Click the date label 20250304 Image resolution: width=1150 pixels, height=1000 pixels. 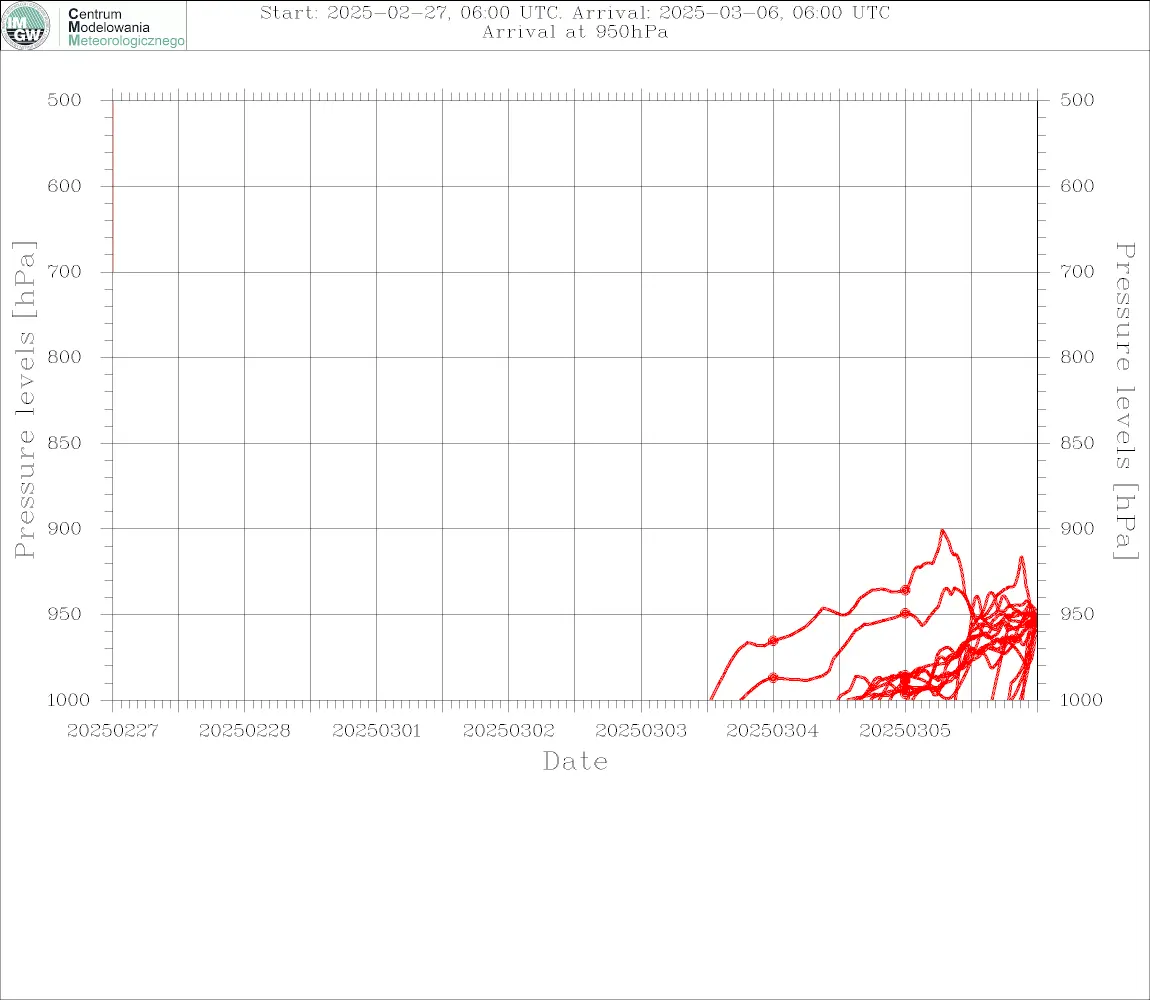click(773, 731)
